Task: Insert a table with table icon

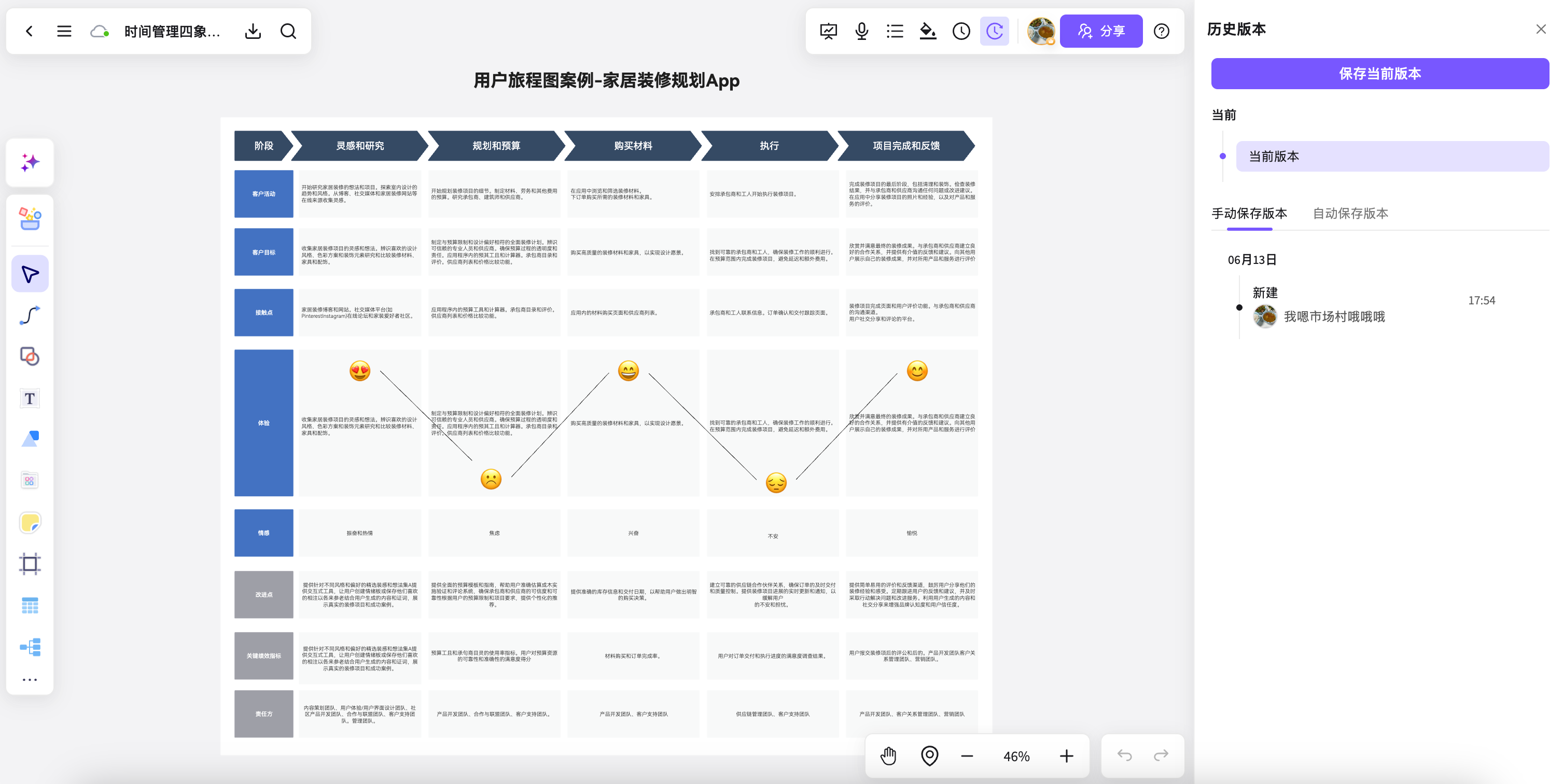Action: coord(30,606)
